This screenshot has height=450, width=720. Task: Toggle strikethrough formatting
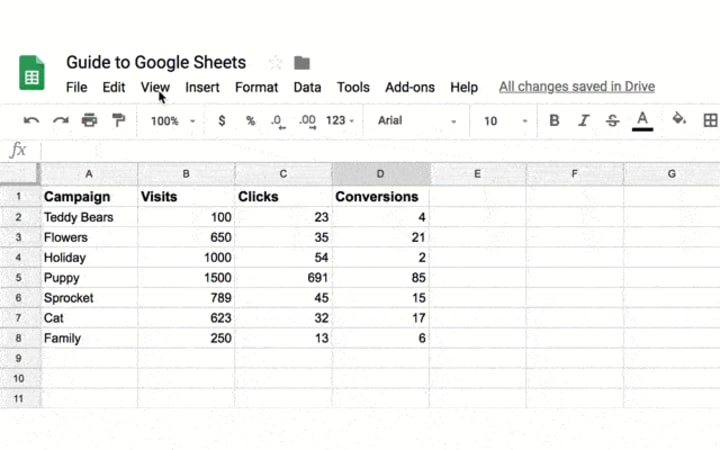pyautogui.click(x=612, y=121)
